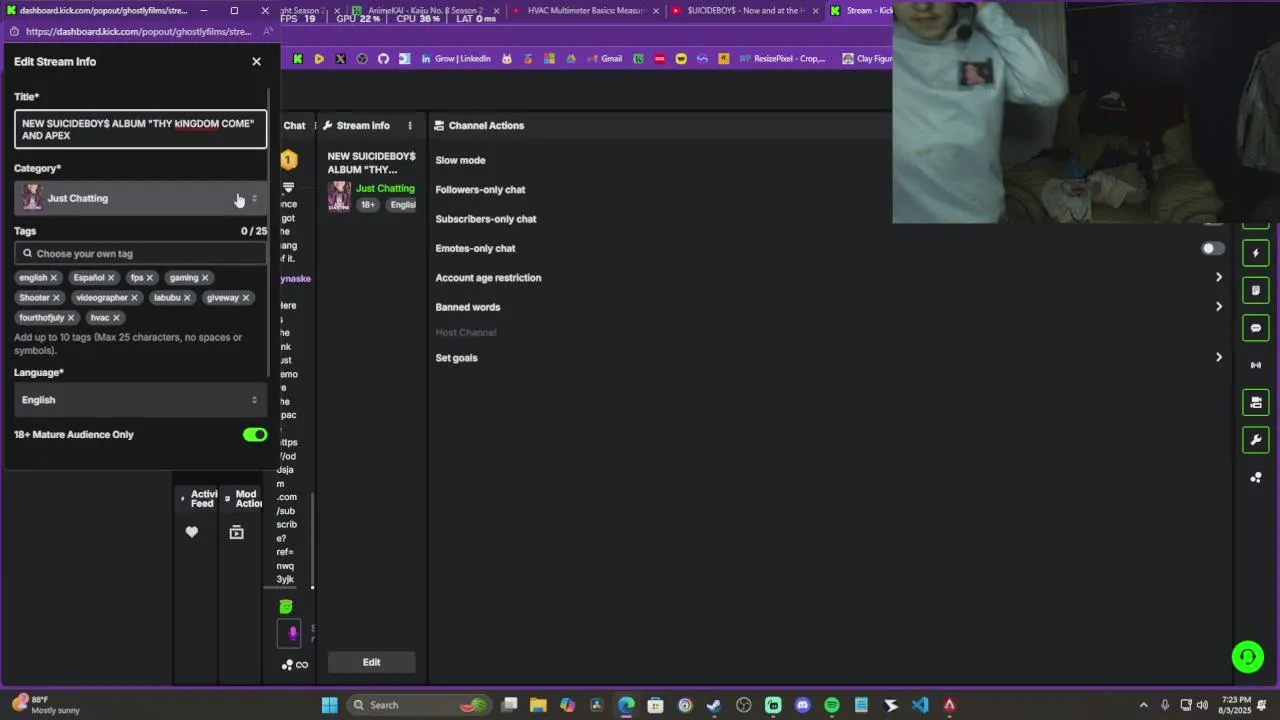Open the Just Chatting category dropdown
Image resolution: width=1280 pixels, height=720 pixels.
[140, 198]
